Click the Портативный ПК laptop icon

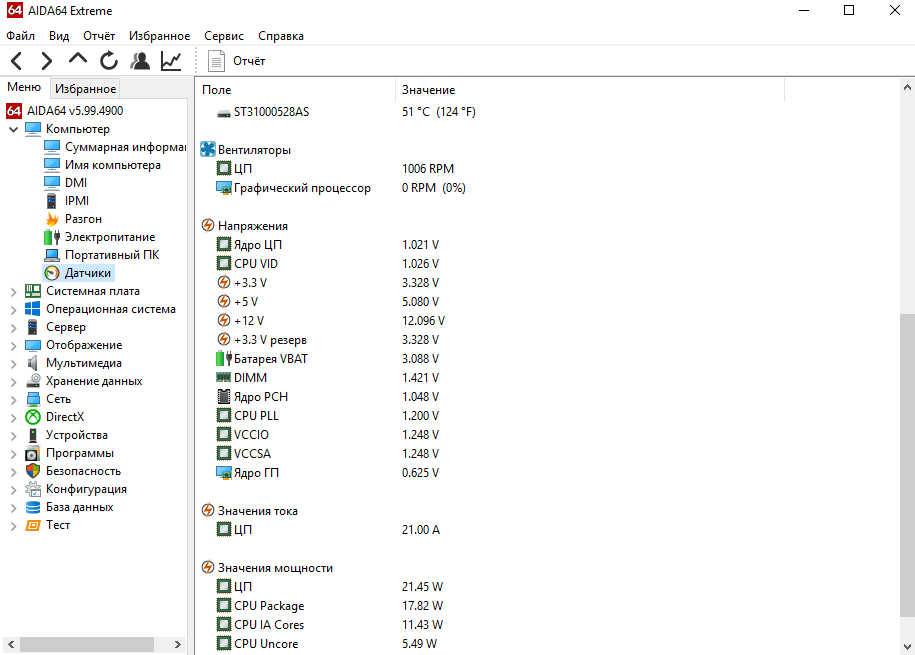pos(52,255)
